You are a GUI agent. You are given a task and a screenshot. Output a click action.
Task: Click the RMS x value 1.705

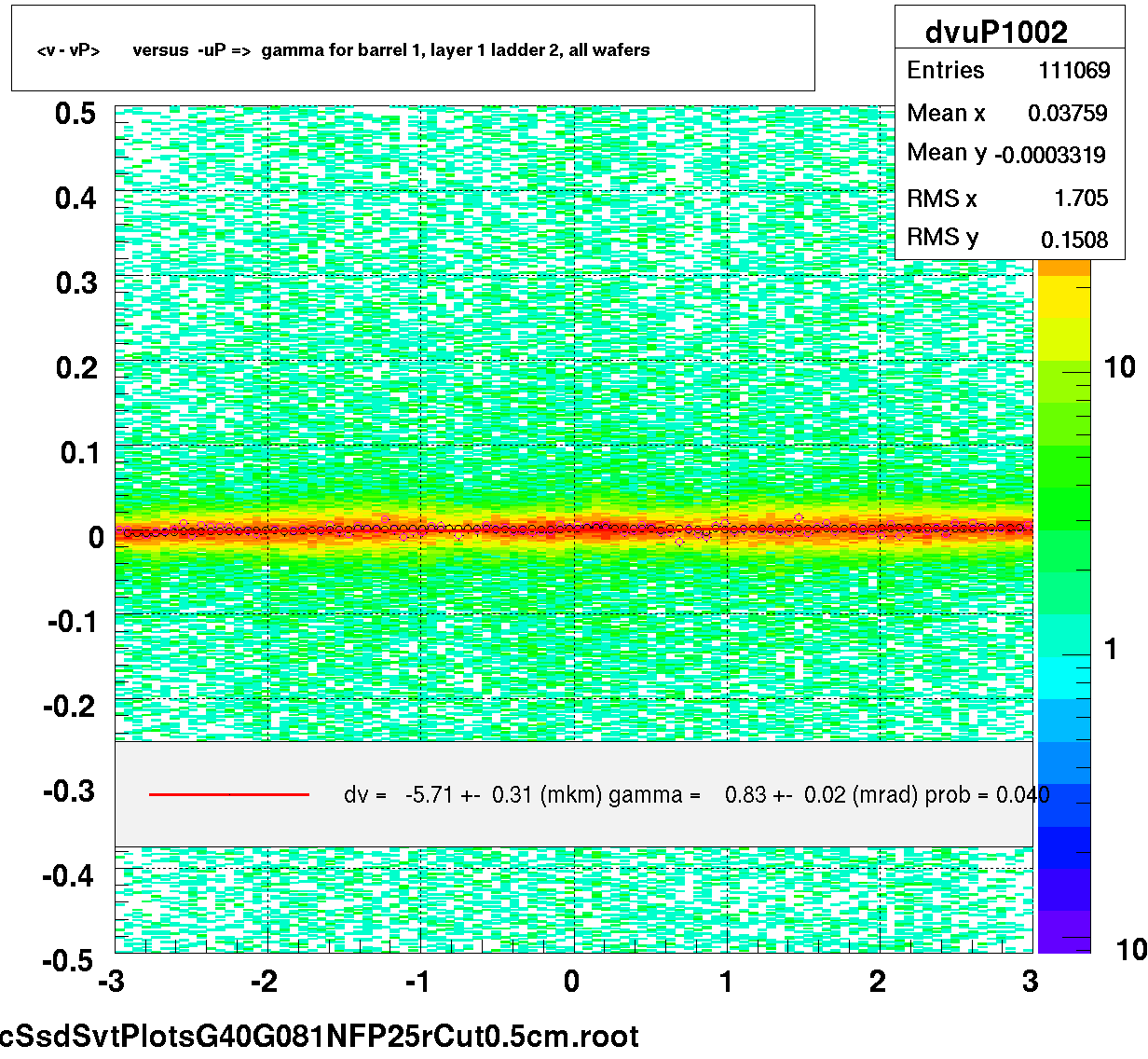(1081, 198)
